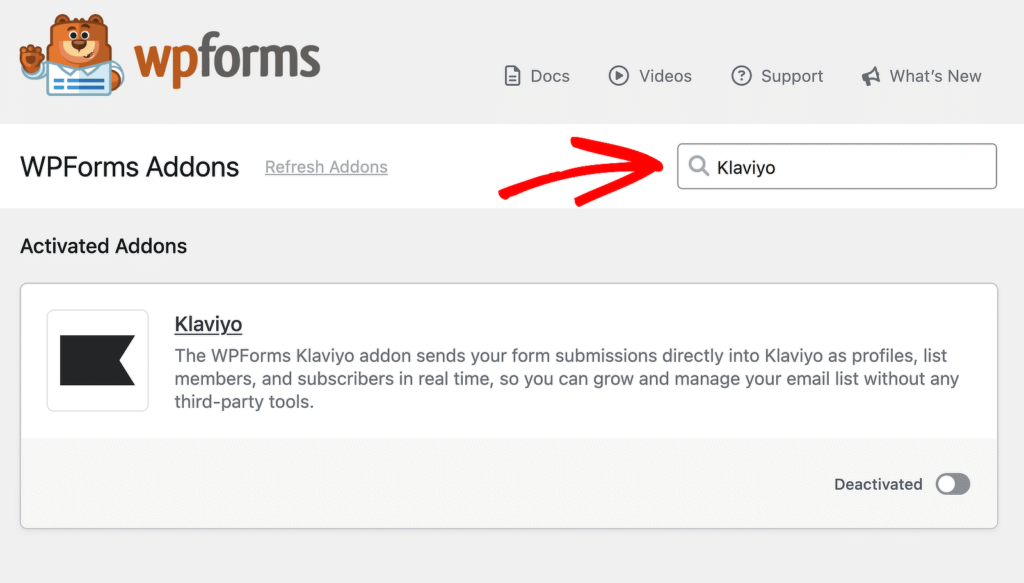Click the Videos play circle icon
This screenshot has height=583, width=1024.
pyautogui.click(x=618, y=76)
